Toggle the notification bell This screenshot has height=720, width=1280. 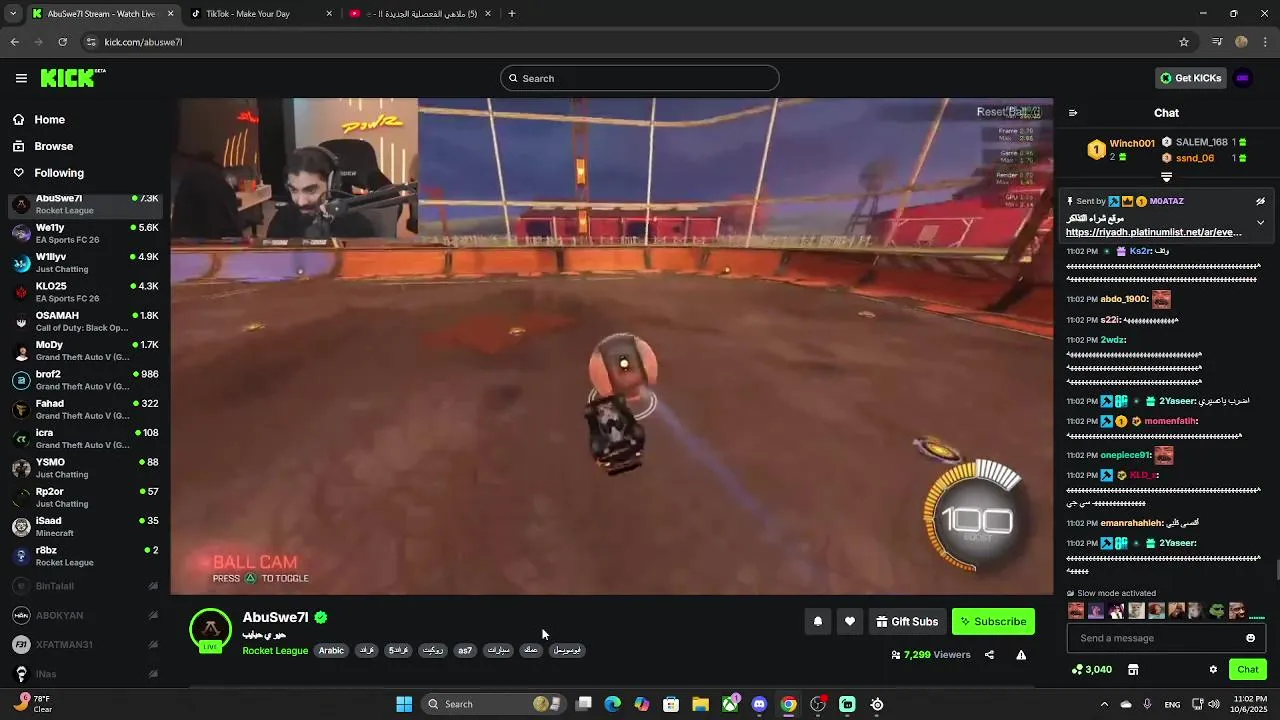pos(818,621)
